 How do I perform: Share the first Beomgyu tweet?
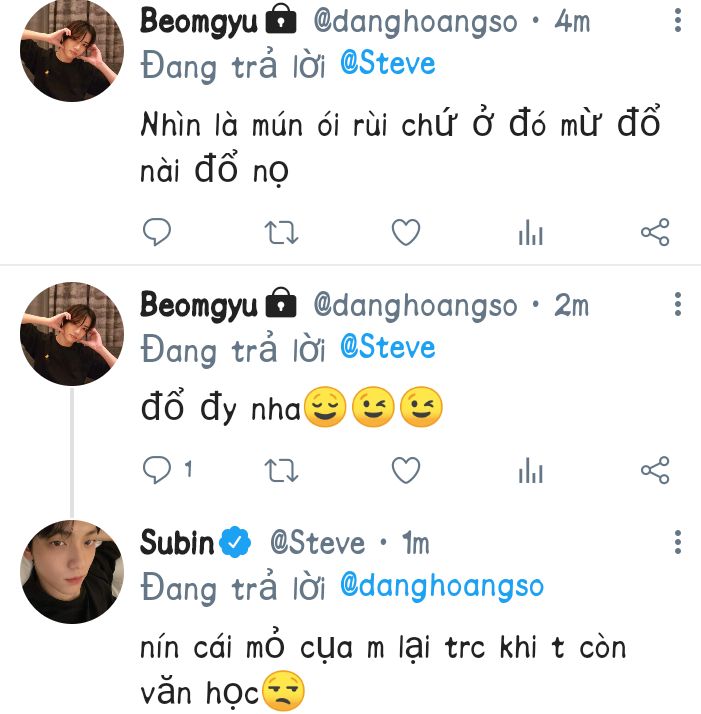(x=654, y=233)
